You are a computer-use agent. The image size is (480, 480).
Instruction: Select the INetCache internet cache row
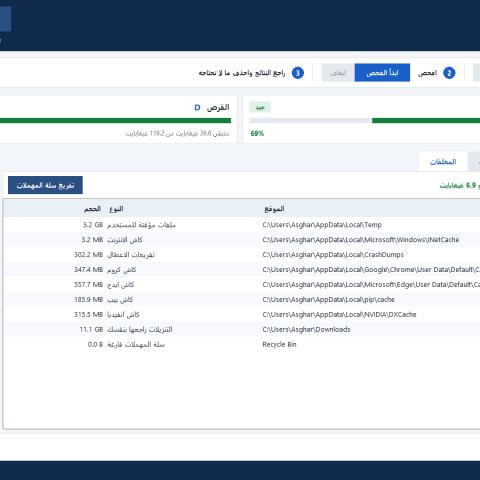[x=242, y=240]
